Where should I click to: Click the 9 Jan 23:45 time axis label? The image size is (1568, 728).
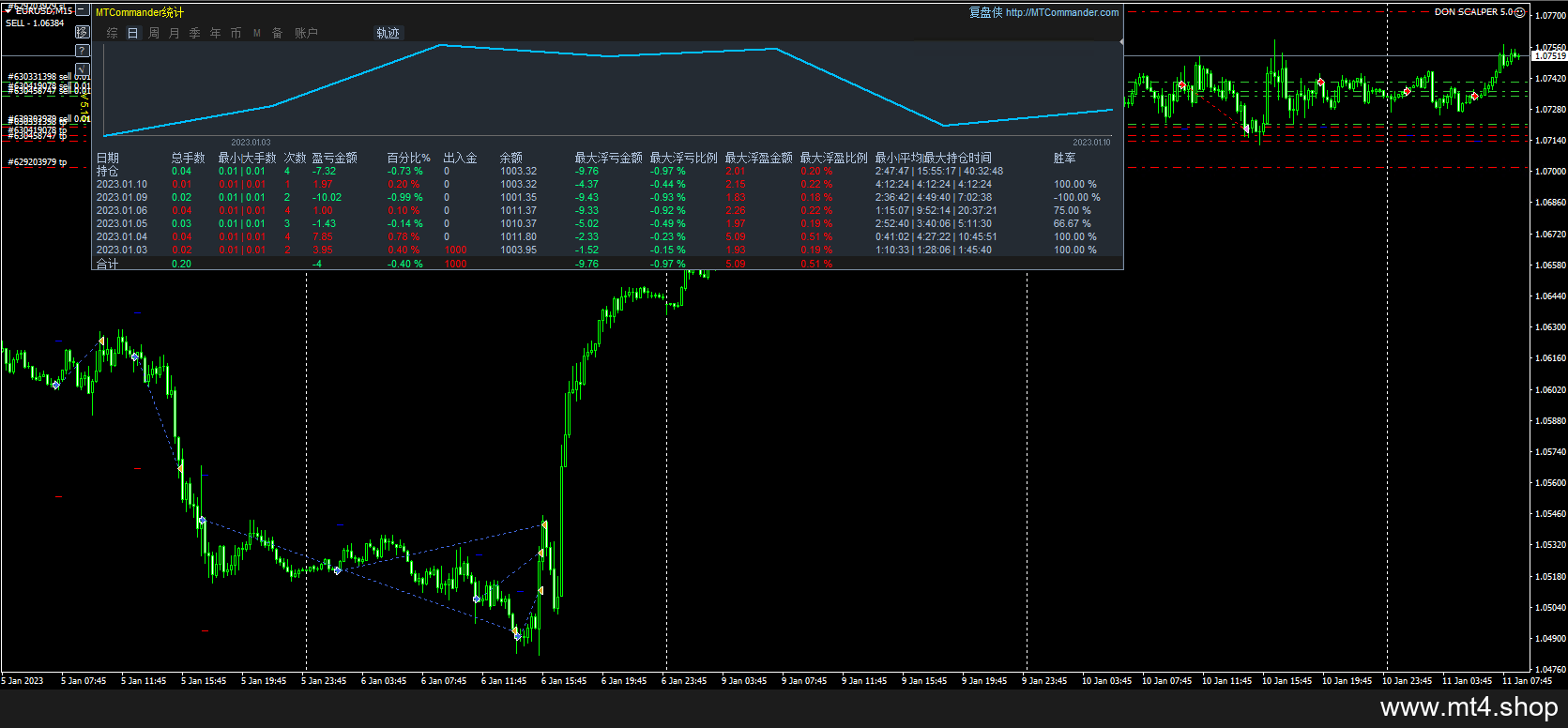(1044, 681)
